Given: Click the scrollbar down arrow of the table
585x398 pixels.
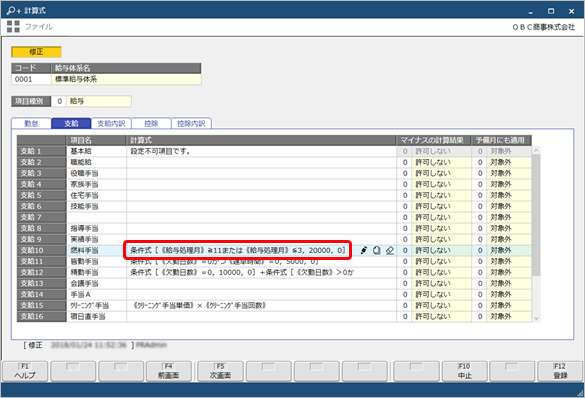Looking at the screenshot, I should click(536, 318).
